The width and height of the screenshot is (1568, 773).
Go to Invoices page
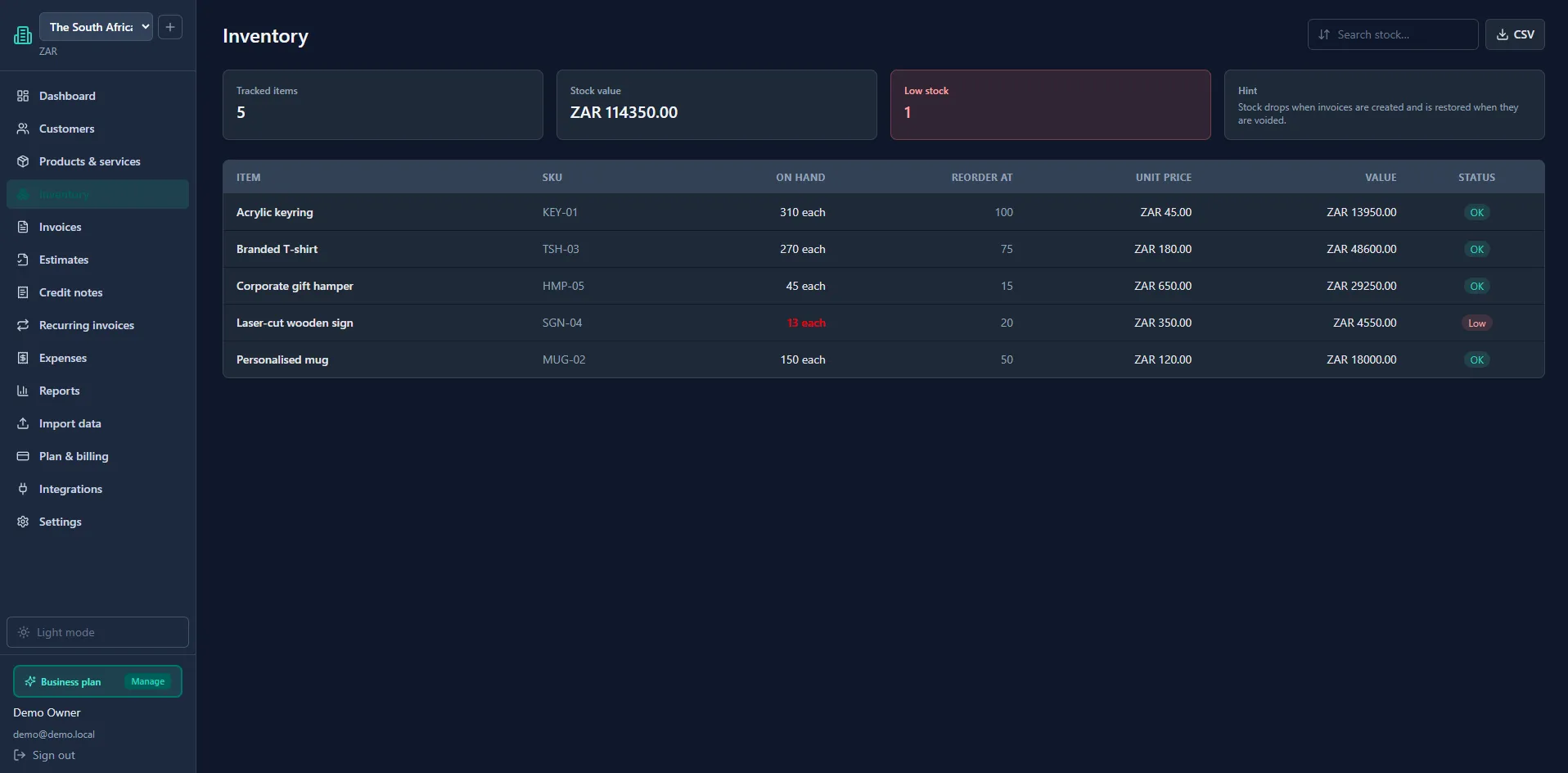click(x=97, y=227)
